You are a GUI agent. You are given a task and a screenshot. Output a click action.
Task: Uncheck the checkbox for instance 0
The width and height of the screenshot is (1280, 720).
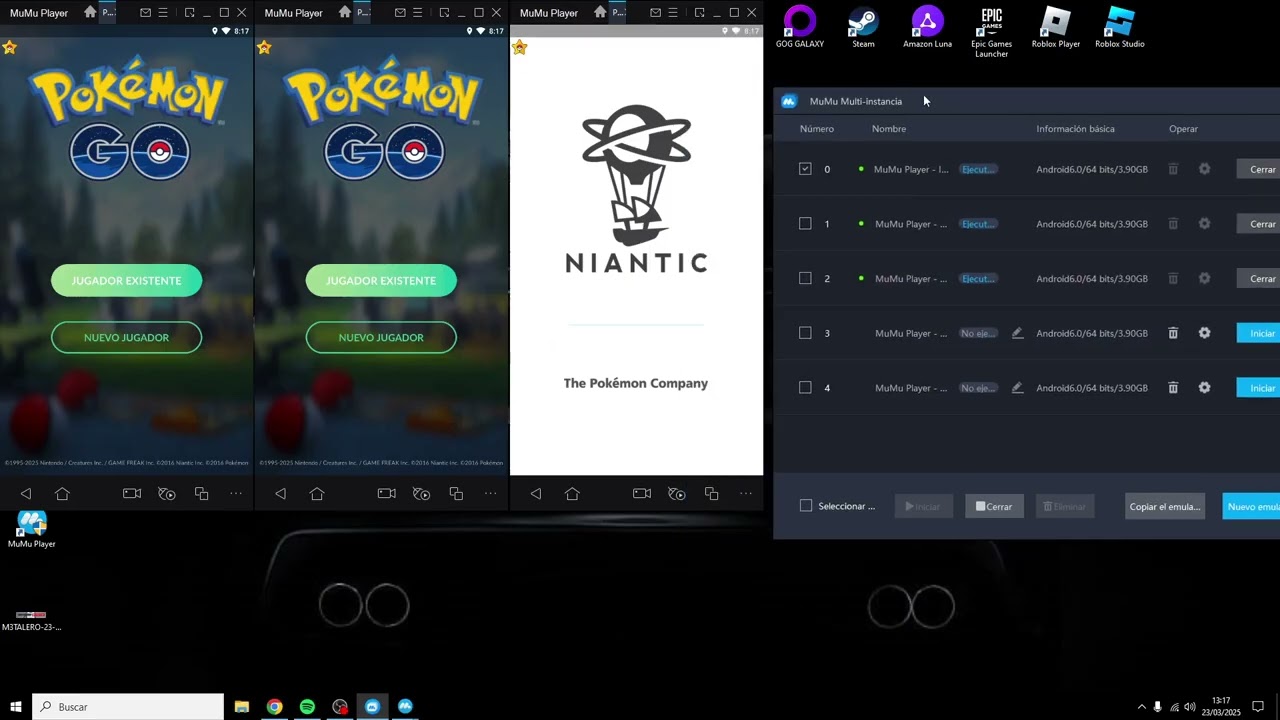coord(805,169)
